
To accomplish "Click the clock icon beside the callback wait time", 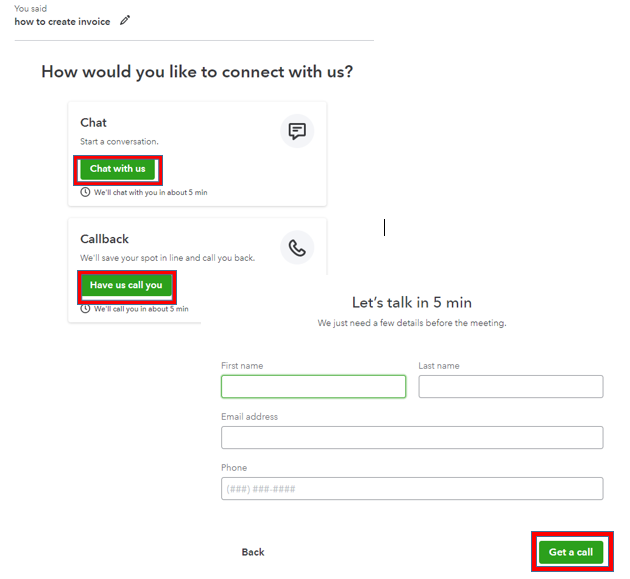I will pos(86,309).
